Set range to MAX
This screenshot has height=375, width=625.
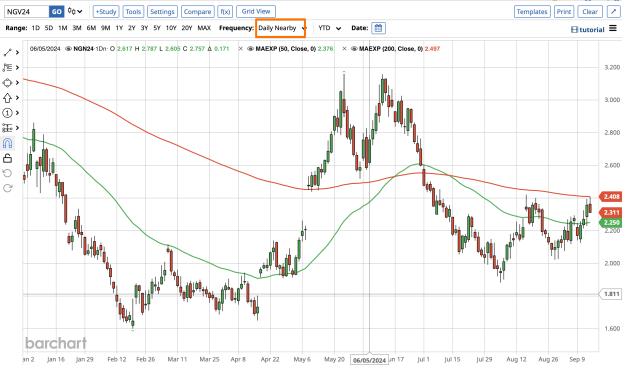click(204, 28)
